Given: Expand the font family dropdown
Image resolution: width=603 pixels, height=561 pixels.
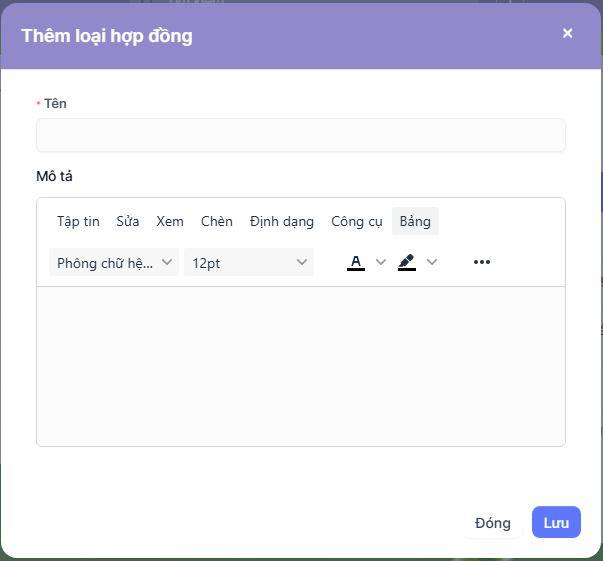Looking at the screenshot, I should (114, 262).
